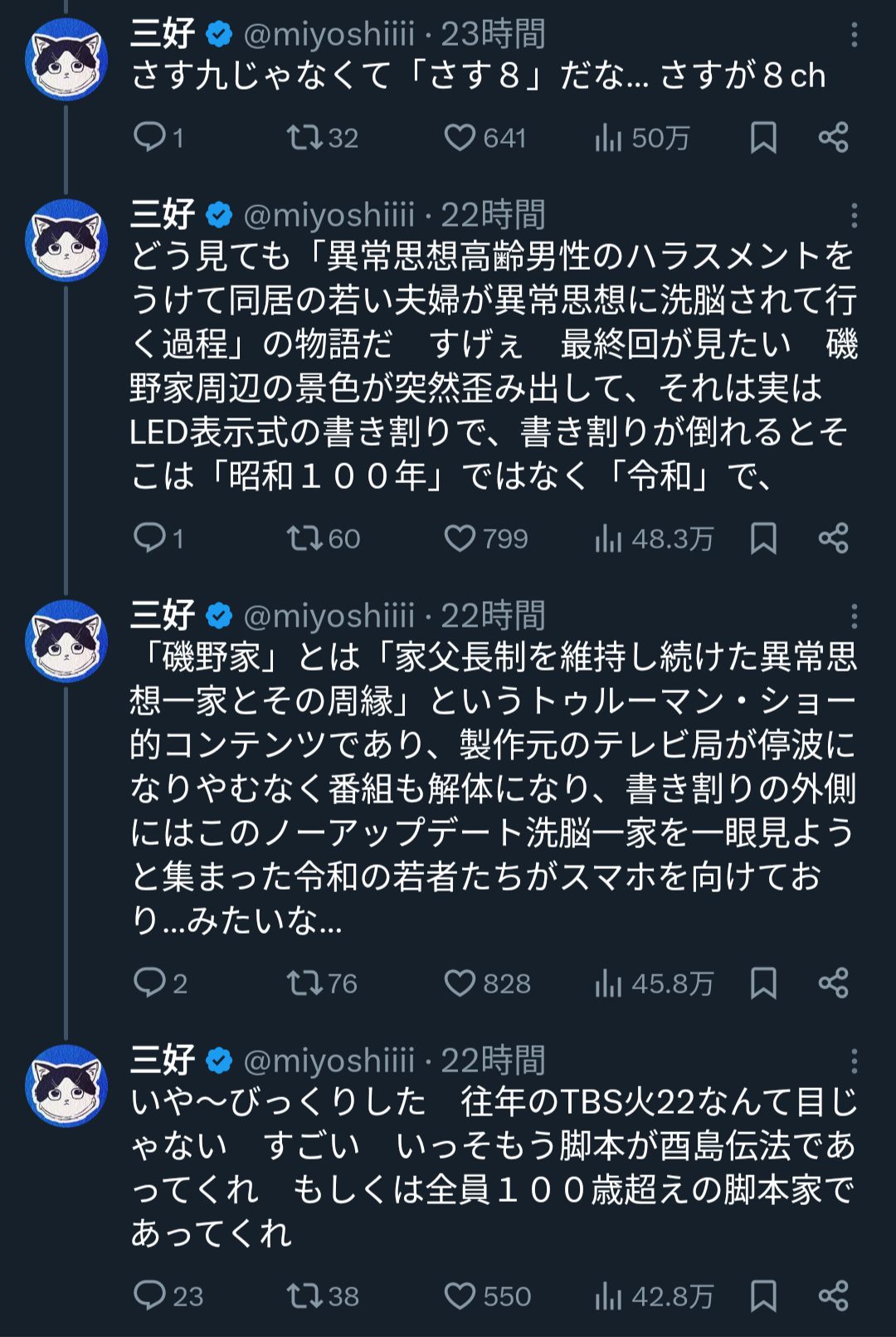Image resolution: width=896 pixels, height=1337 pixels.
Task: Bookmark the 「さす8」 tweet
Action: 763,137
